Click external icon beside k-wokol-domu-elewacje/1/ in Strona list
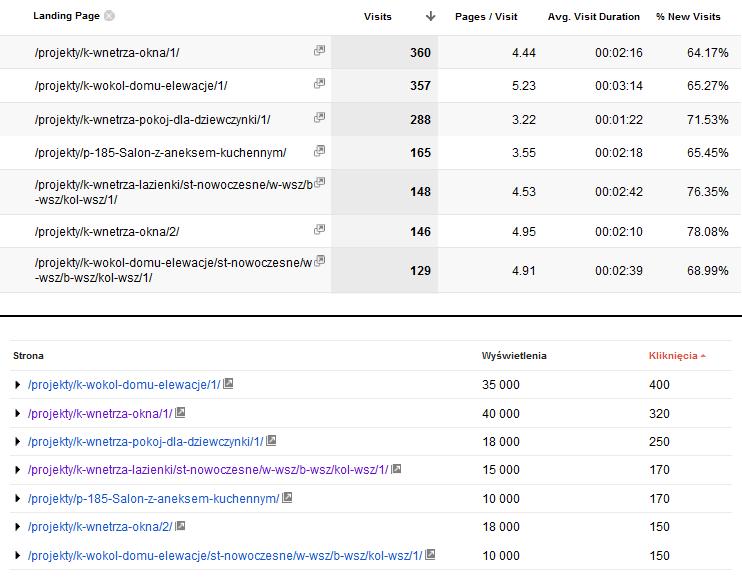The width and height of the screenshot is (742, 579). tap(228, 383)
